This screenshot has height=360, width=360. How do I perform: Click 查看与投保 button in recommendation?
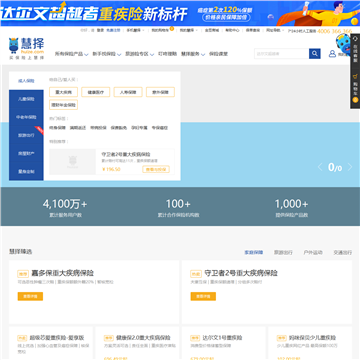[x=156, y=169]
